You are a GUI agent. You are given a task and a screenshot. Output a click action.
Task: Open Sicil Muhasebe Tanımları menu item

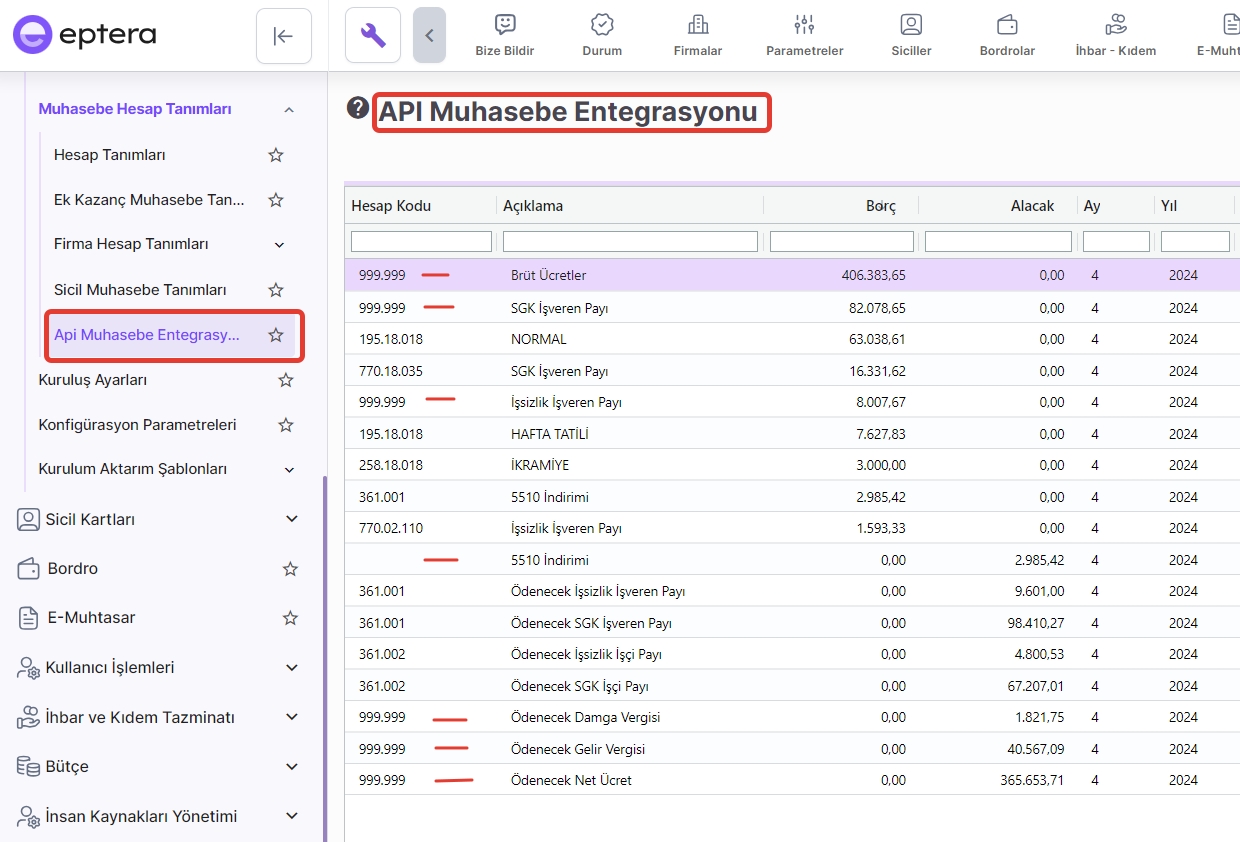coord(140,290)
